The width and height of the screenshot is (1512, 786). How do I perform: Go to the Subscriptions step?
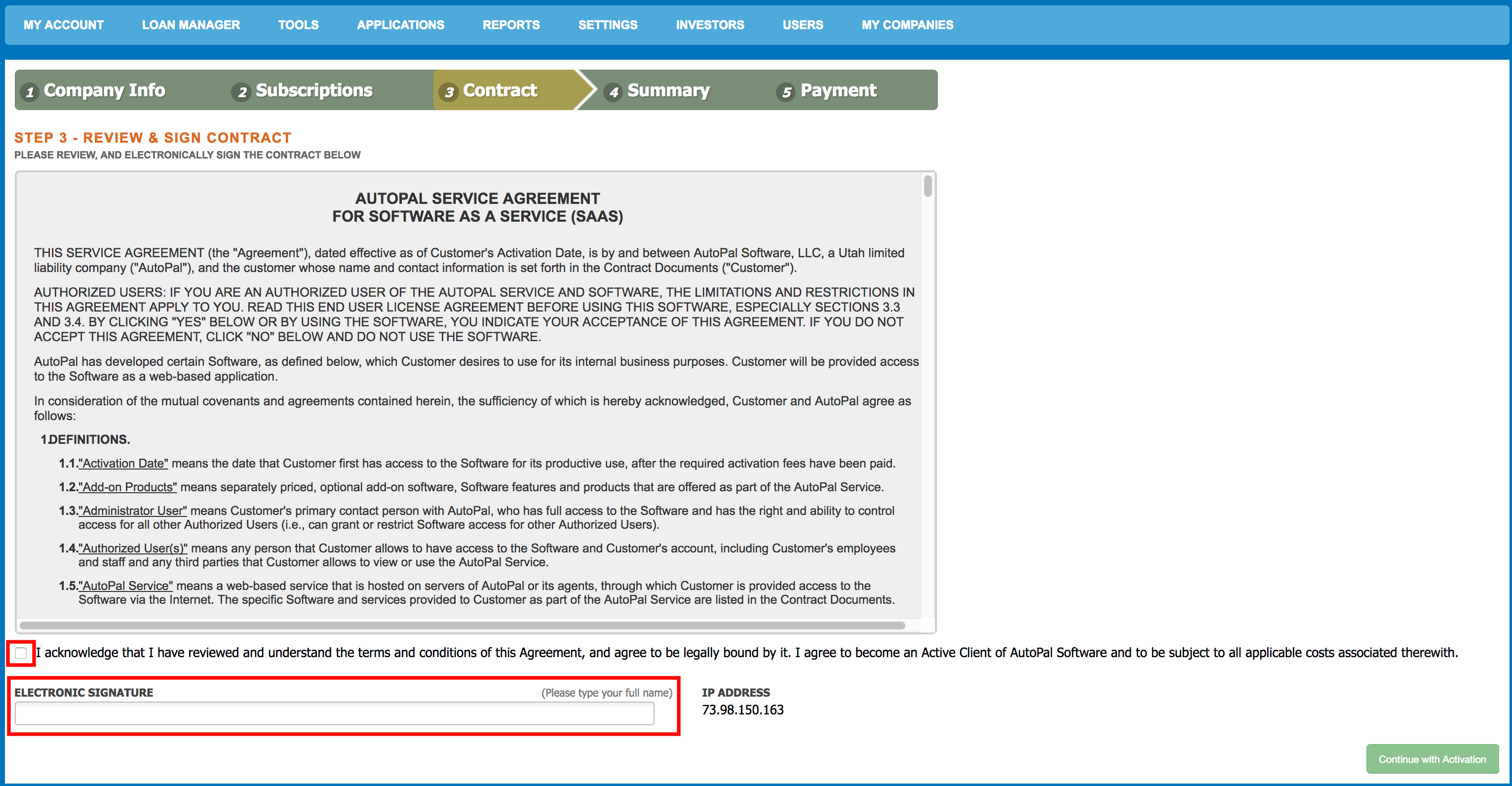(x=314, y=90)
